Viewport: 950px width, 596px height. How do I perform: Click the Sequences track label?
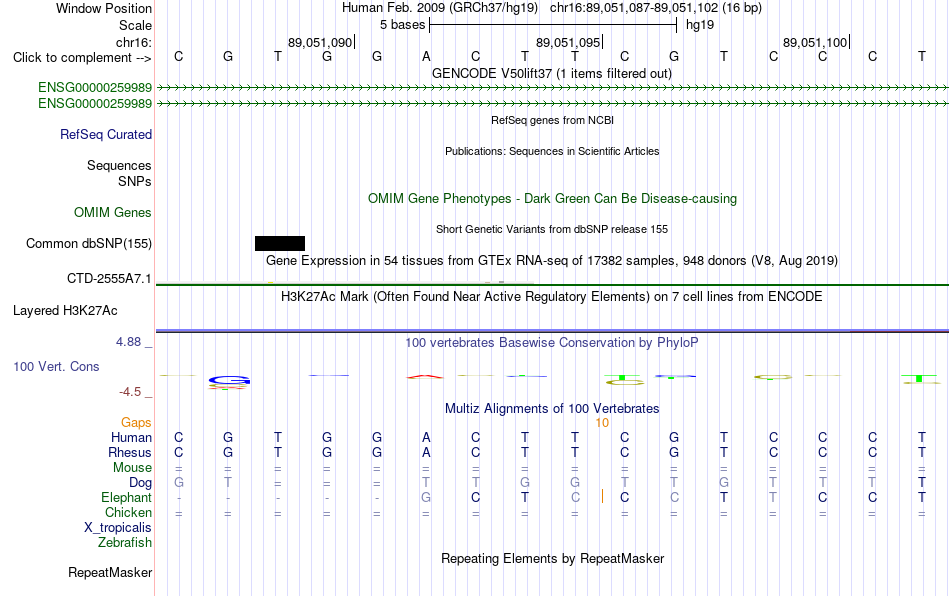click(x=119, y=165)
